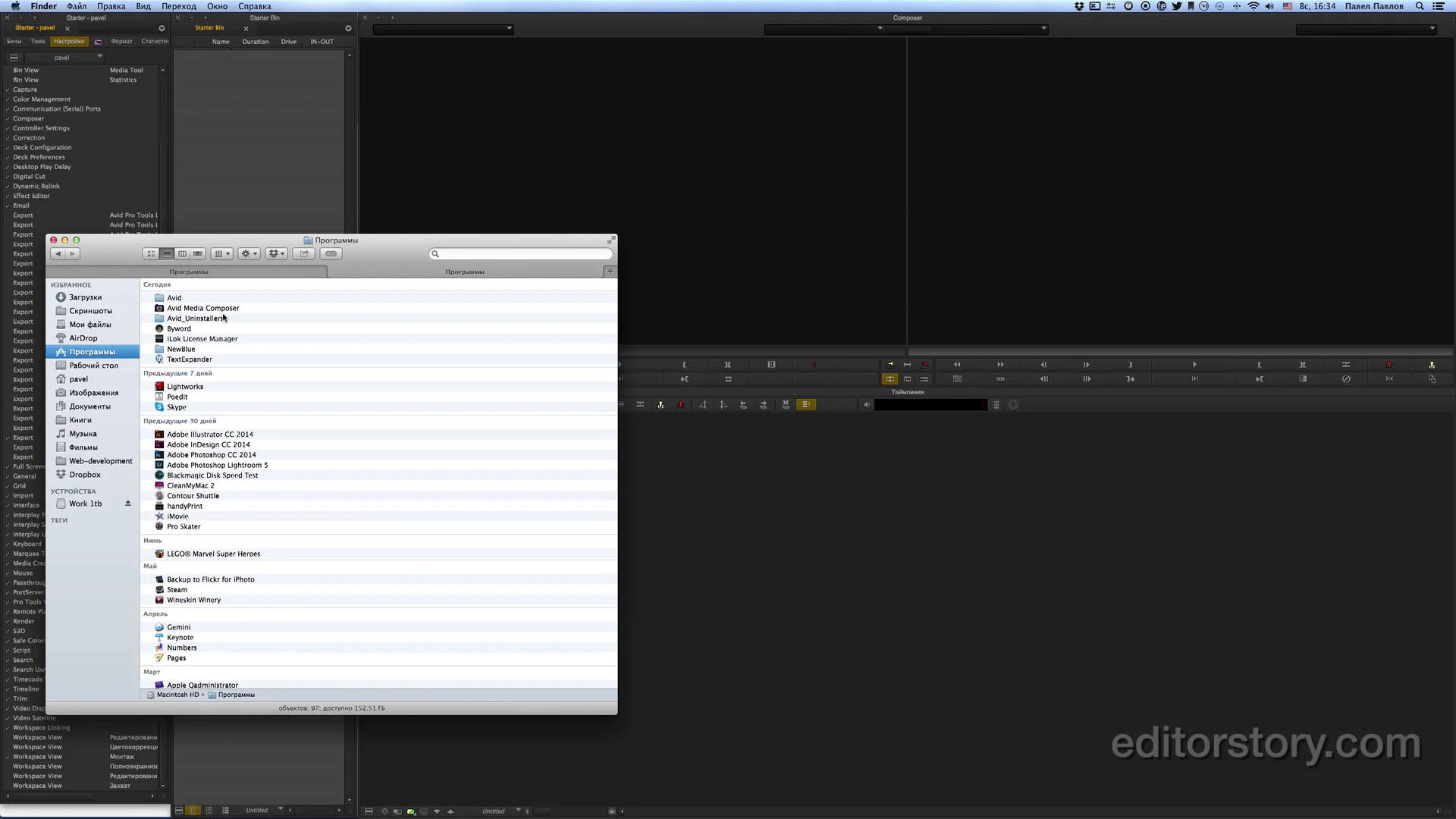The height and width of the screenshot is (819, 1456).
Task: Open the center Composer tracking info dropdown
Action: [x=825, y=29]
